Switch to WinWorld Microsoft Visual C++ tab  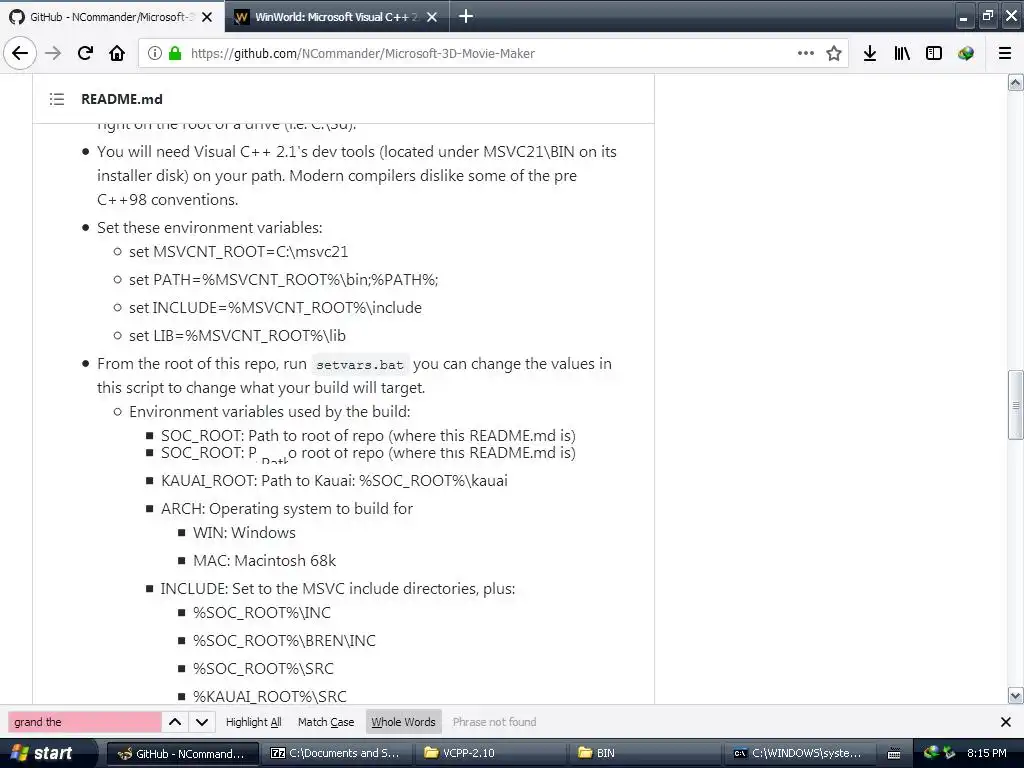[337, 16]
